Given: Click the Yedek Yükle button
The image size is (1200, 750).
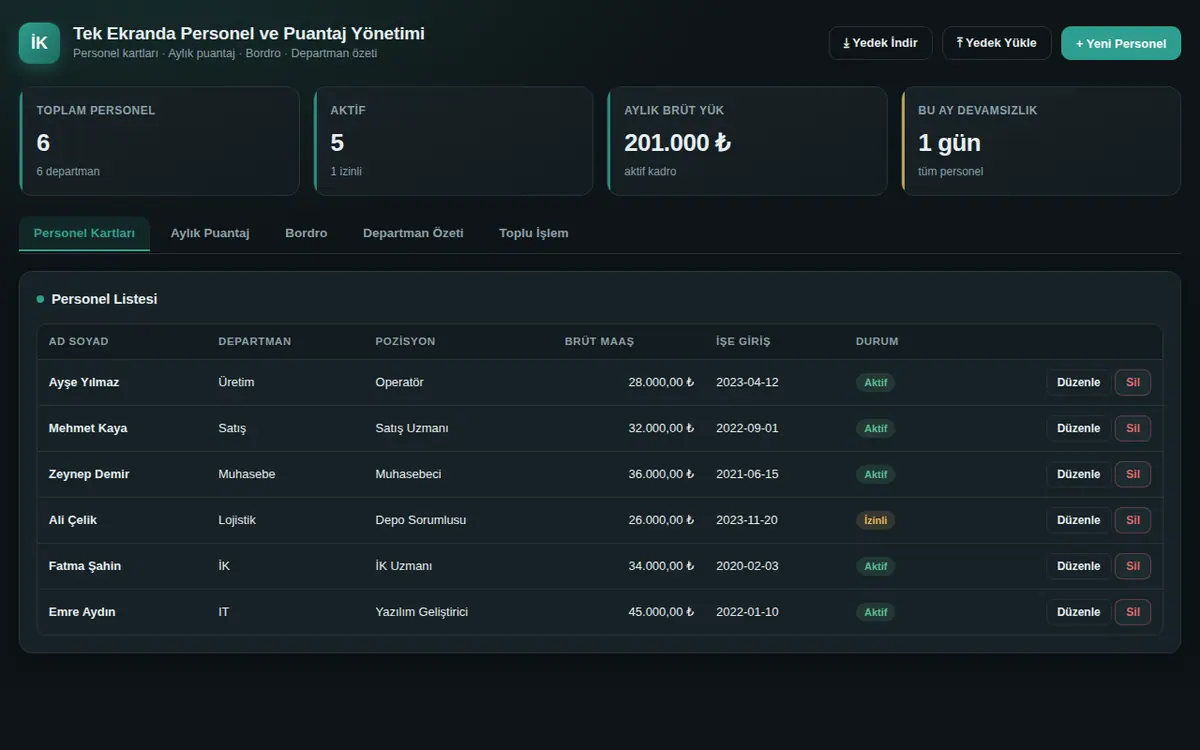Looking at the screenshot, I should pyautogui.click(x=997, y=43).
